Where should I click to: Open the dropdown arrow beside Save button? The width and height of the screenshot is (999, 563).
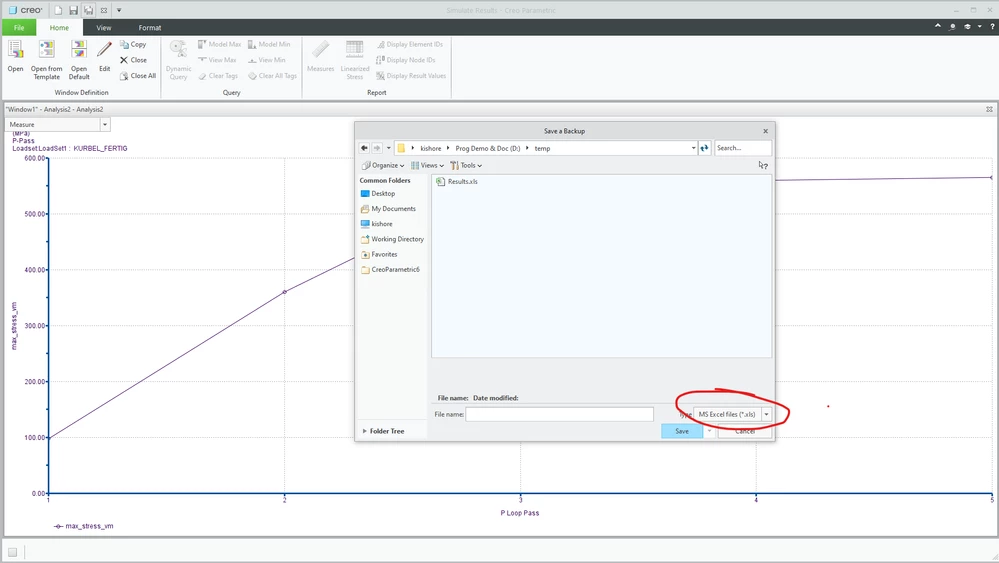pyautogui.click(x=709, y=431)
